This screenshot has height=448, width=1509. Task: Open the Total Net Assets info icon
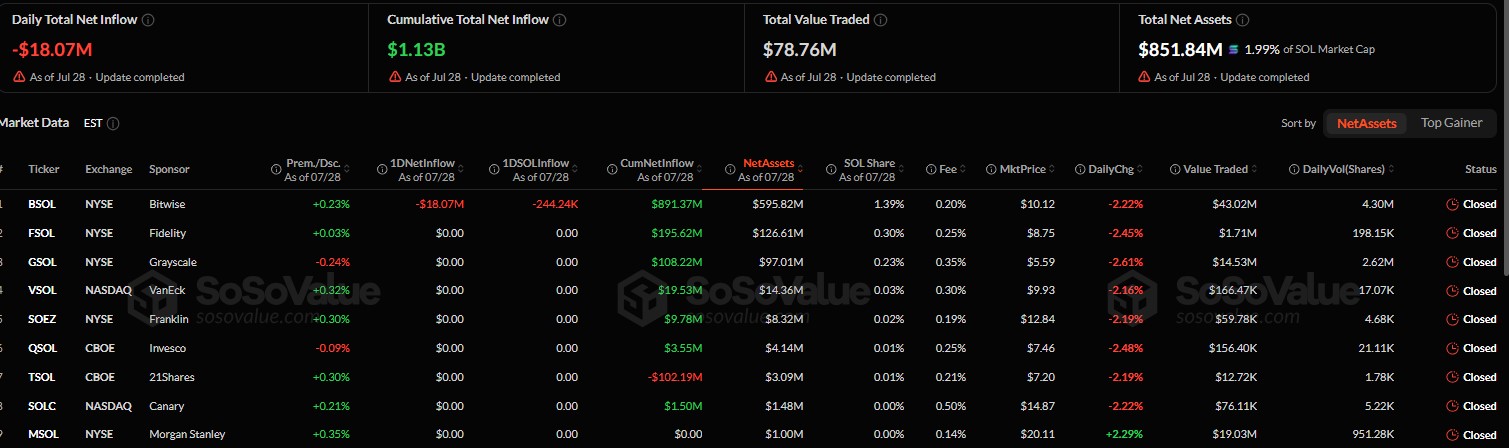(x=1241, y=19)
